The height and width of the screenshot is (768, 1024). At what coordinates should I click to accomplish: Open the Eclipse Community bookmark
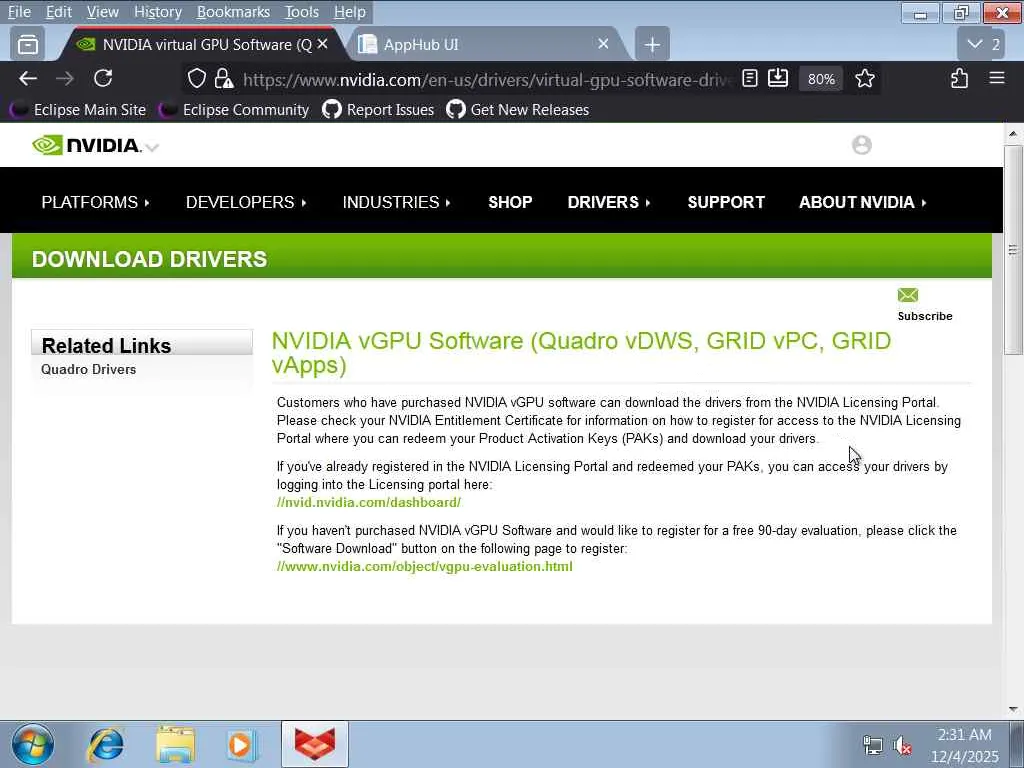[x=234, y=110]
